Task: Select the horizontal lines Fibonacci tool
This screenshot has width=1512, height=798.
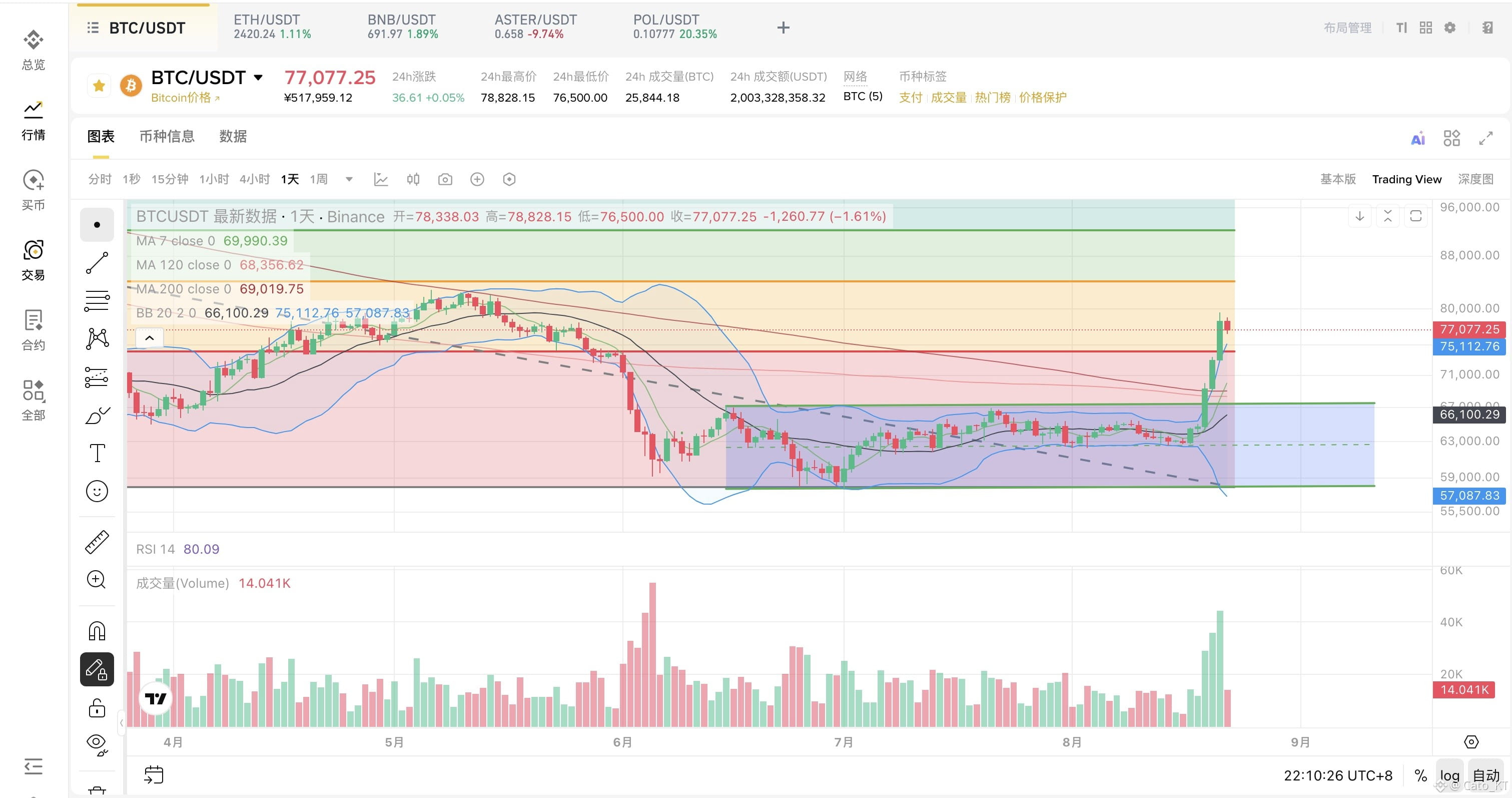Action: (97, 301)
